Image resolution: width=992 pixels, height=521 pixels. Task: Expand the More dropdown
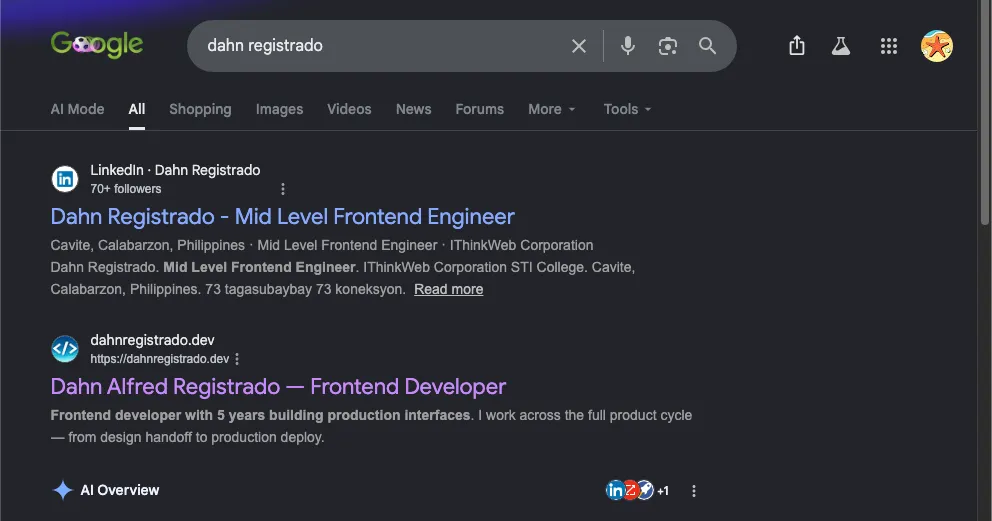(552, 109)
